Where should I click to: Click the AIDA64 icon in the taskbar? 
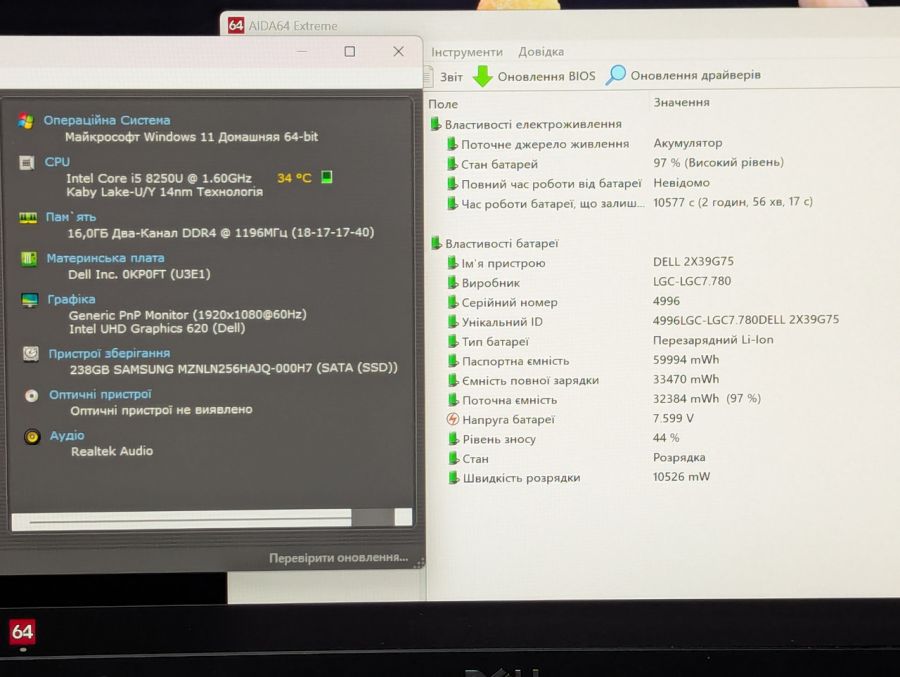tap(22, 632)
